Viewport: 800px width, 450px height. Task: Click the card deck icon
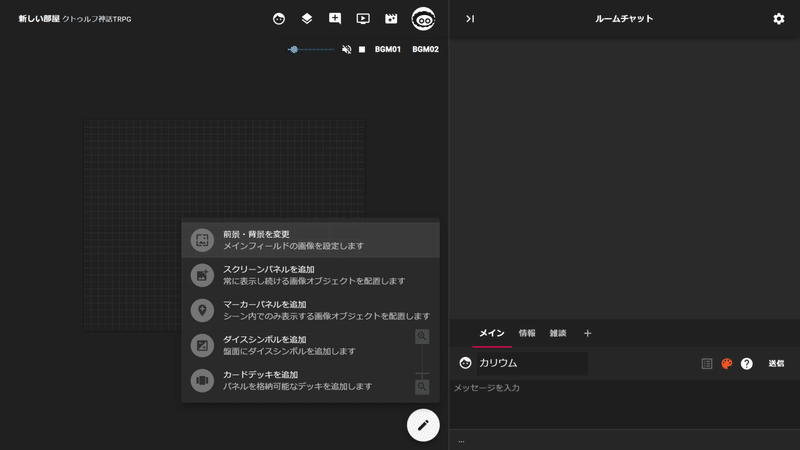202,381
